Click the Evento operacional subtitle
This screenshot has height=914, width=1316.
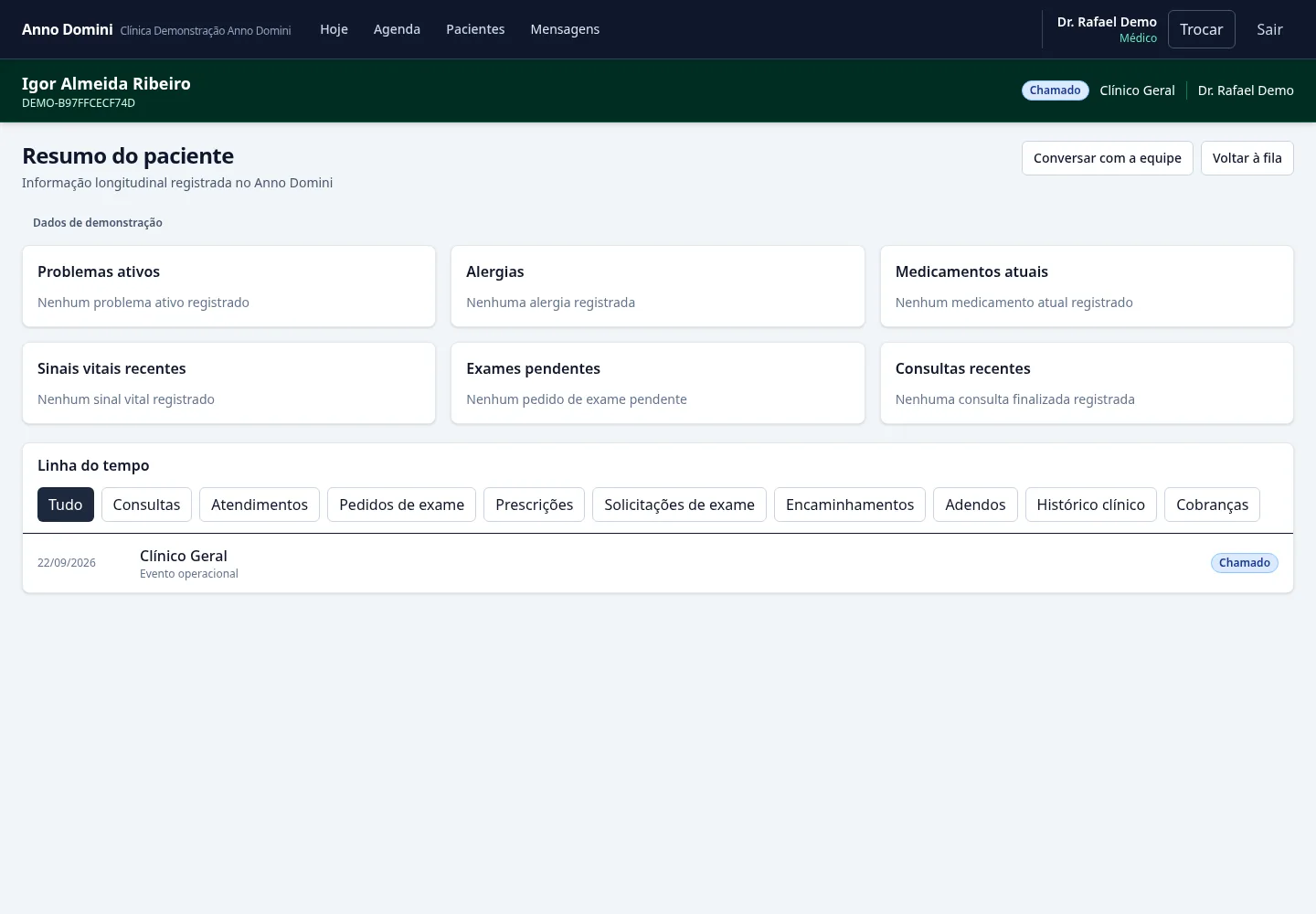(189, 574)
